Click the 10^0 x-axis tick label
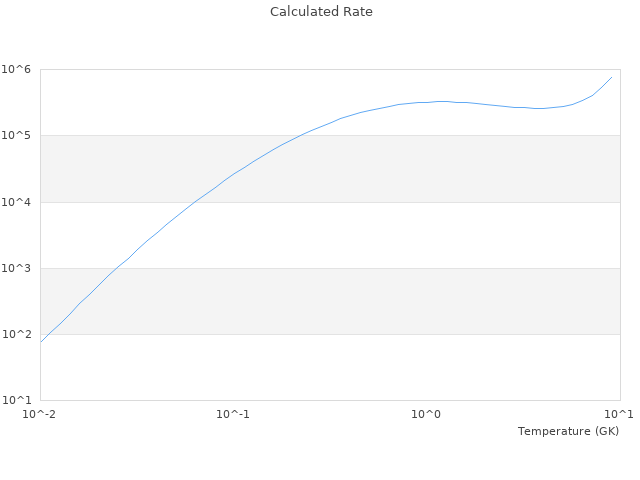 click(x=426, y=414)
